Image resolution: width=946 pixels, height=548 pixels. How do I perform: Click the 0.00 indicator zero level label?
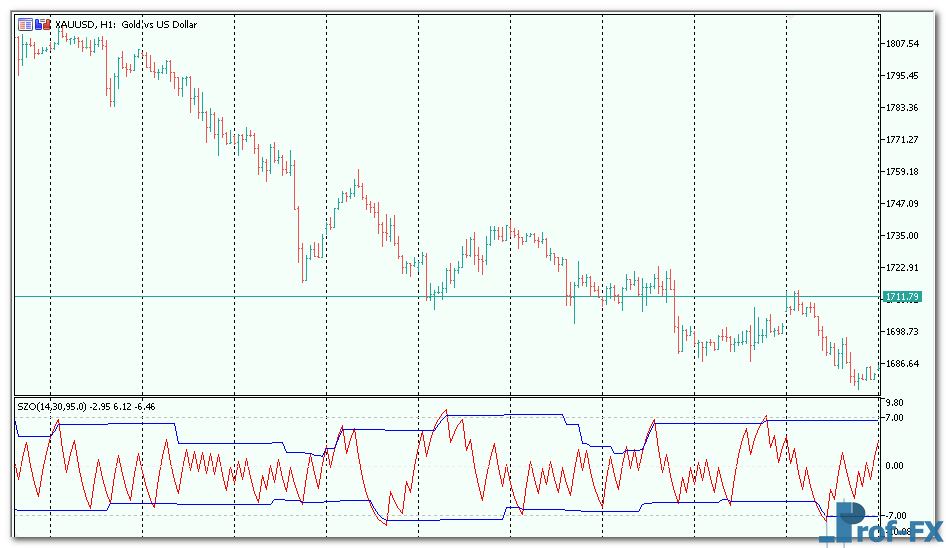click(x=895, y=466)
